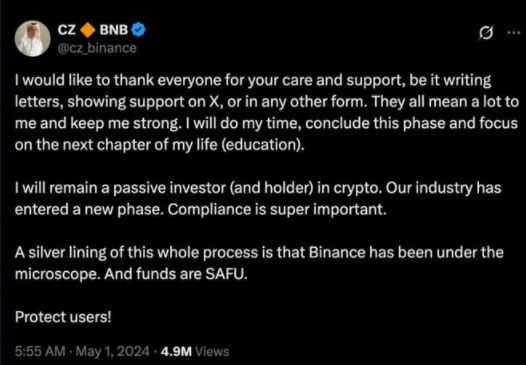Click the passive investor sentence

pos(198,188)
